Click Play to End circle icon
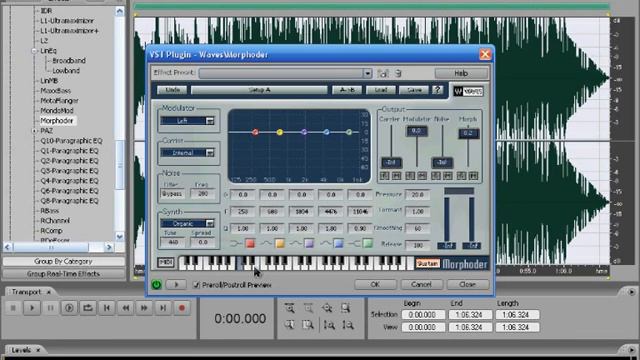640x360 pixels. [69, 308]
